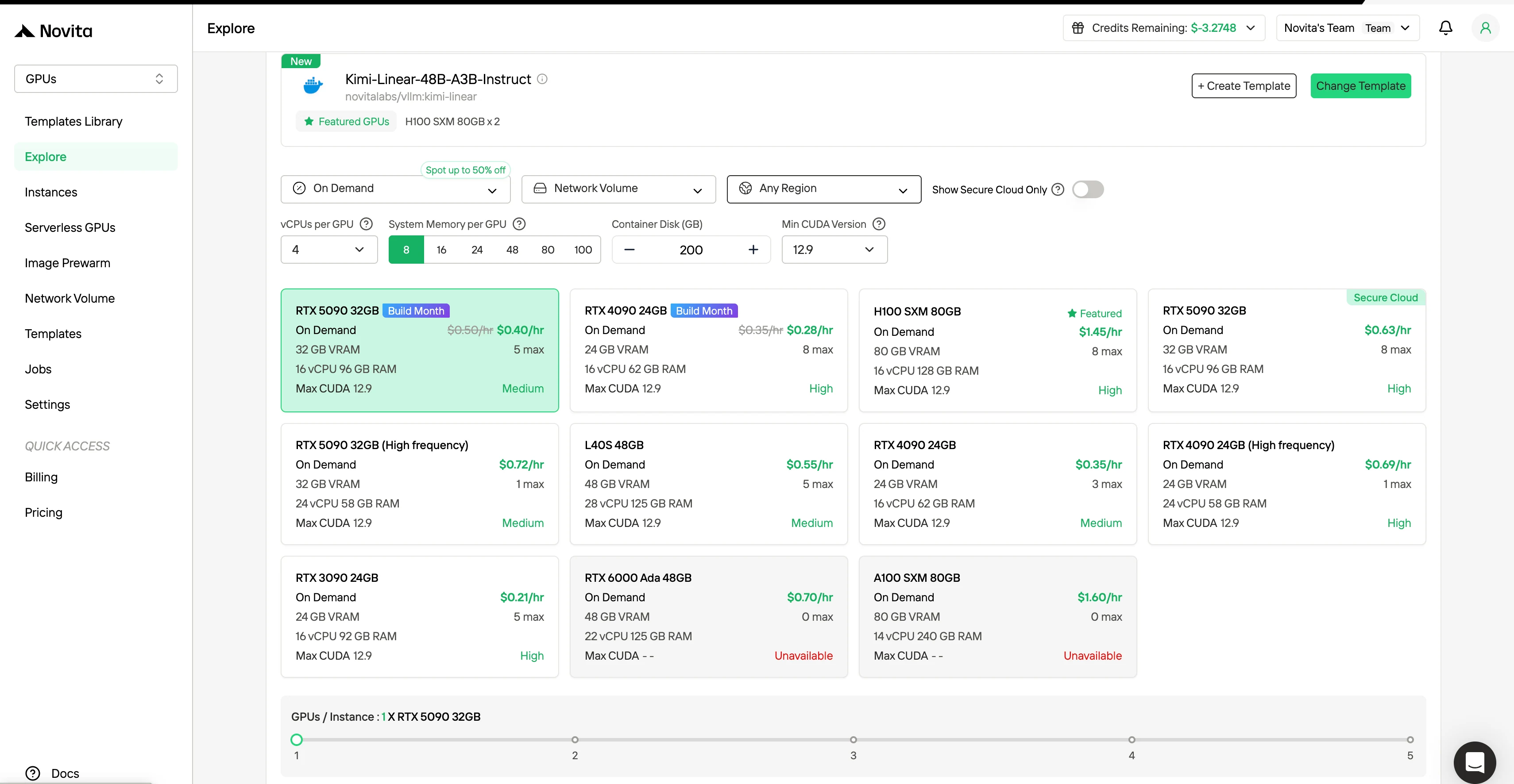Select 8 GB system memory per GPU
The width and height of the screenshot is (1514, 784).
pyautogui.click(x=406, y=250)
